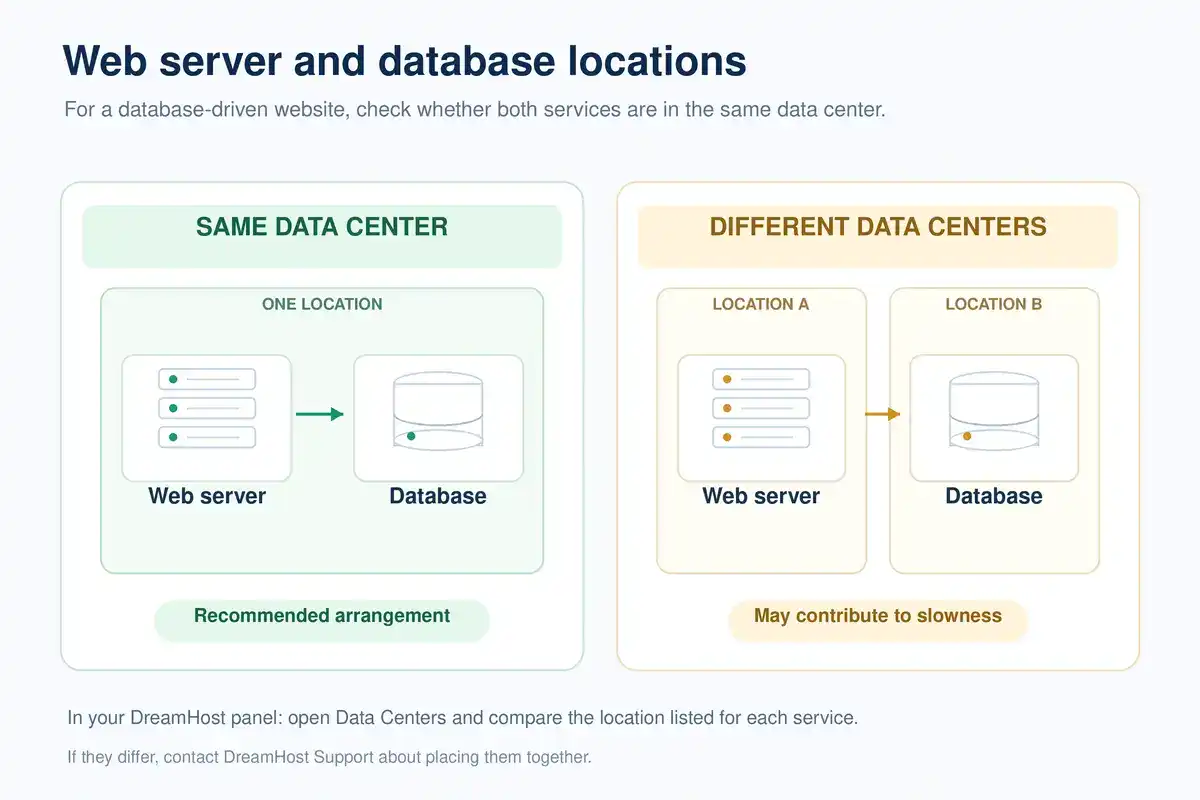
Task: Click the 'LOCATION A' label
Action: click(761, 304)
